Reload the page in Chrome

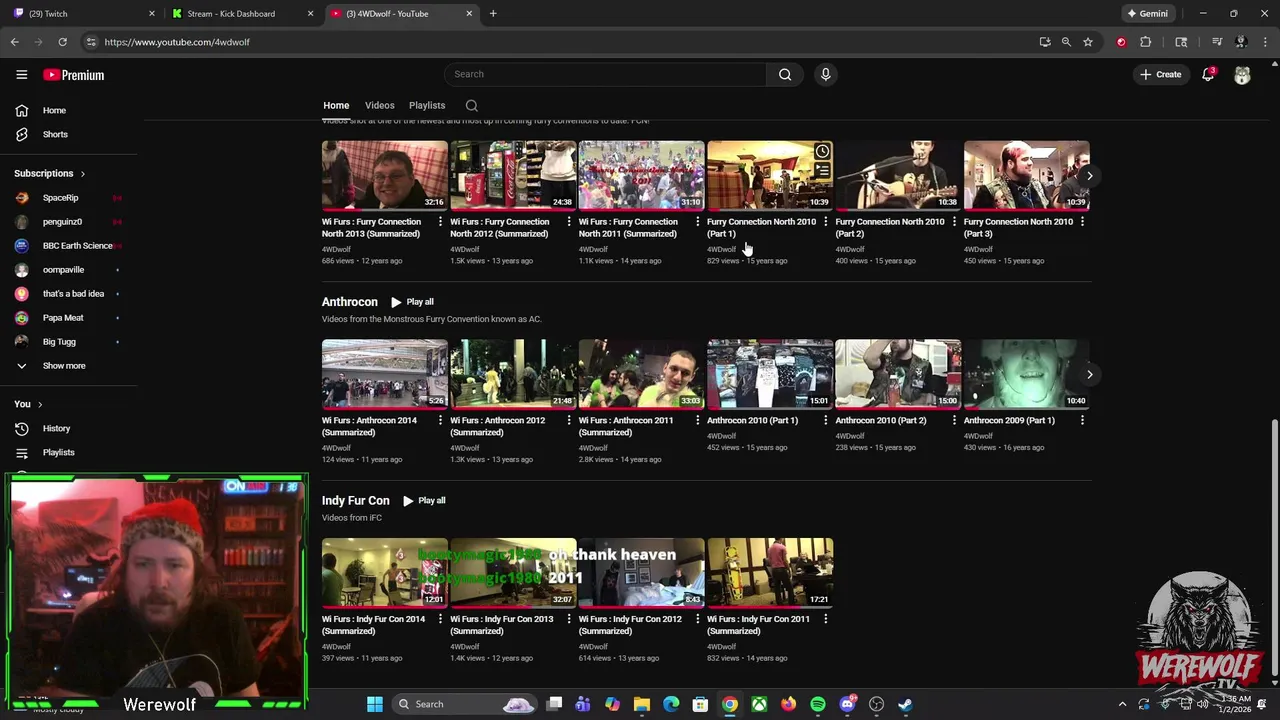coord(62,42)
